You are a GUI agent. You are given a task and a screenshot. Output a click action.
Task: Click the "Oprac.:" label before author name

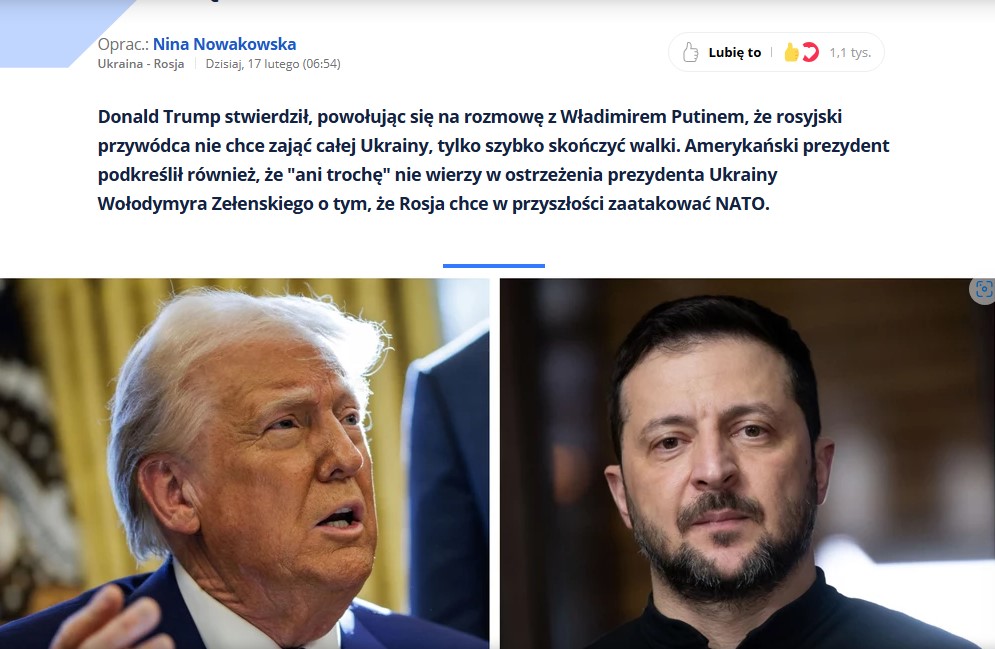[x=123, y=44]
